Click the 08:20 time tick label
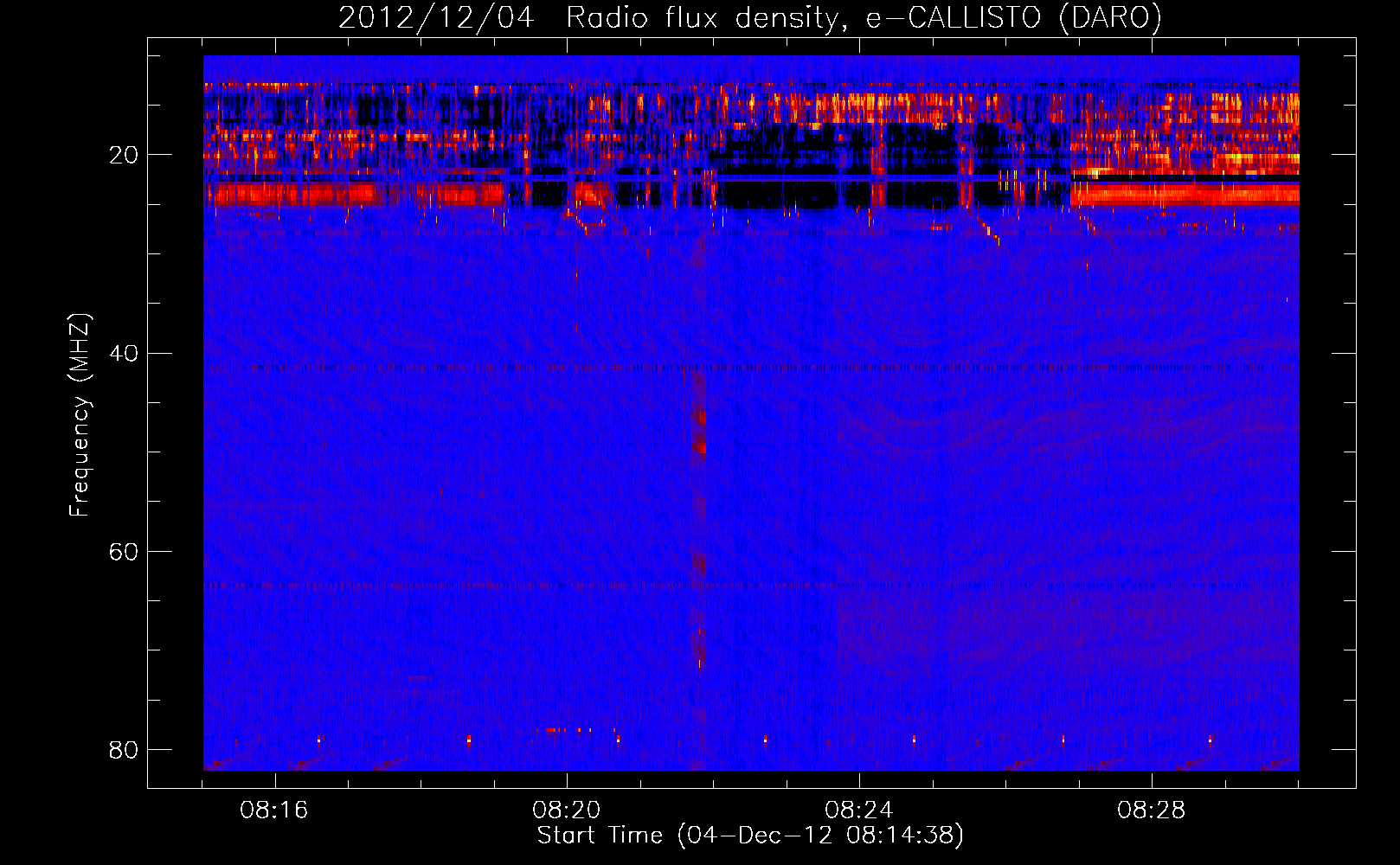 pos(567,811)
